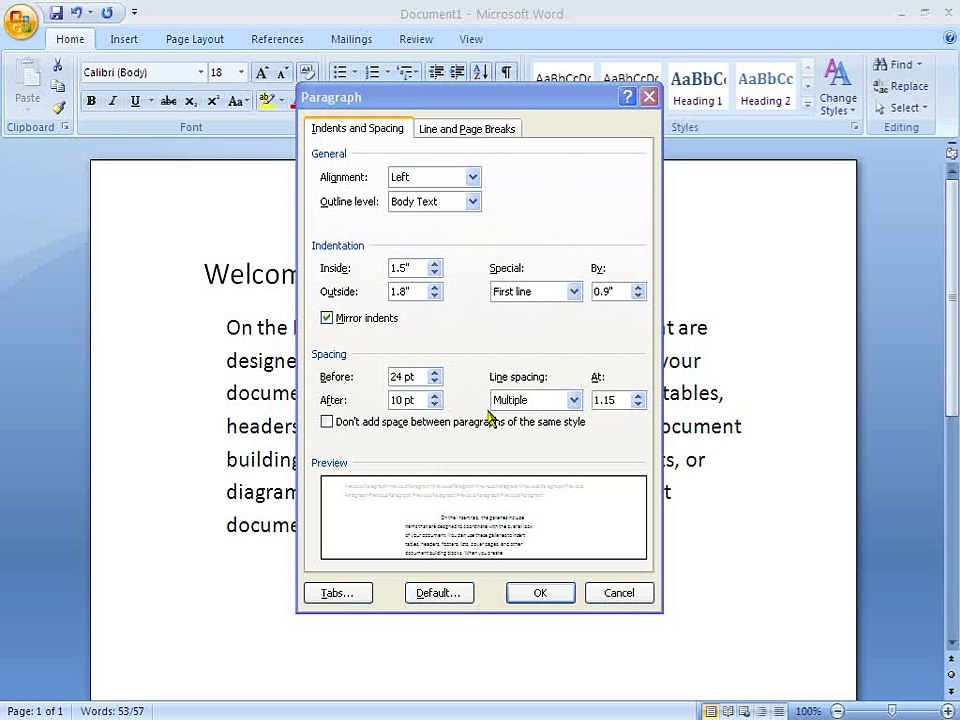Paste from the clipboard
Screen dimensions: 960x720
(27, 84)
